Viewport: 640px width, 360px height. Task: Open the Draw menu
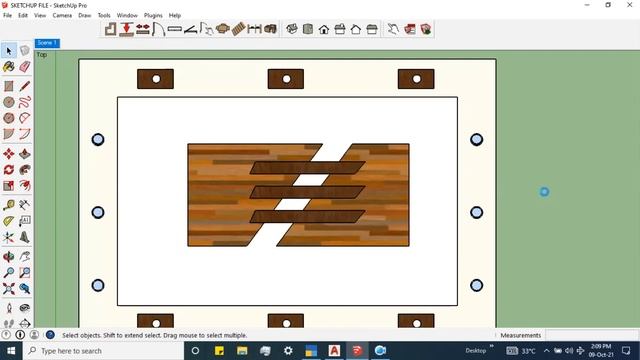[84, 15]
